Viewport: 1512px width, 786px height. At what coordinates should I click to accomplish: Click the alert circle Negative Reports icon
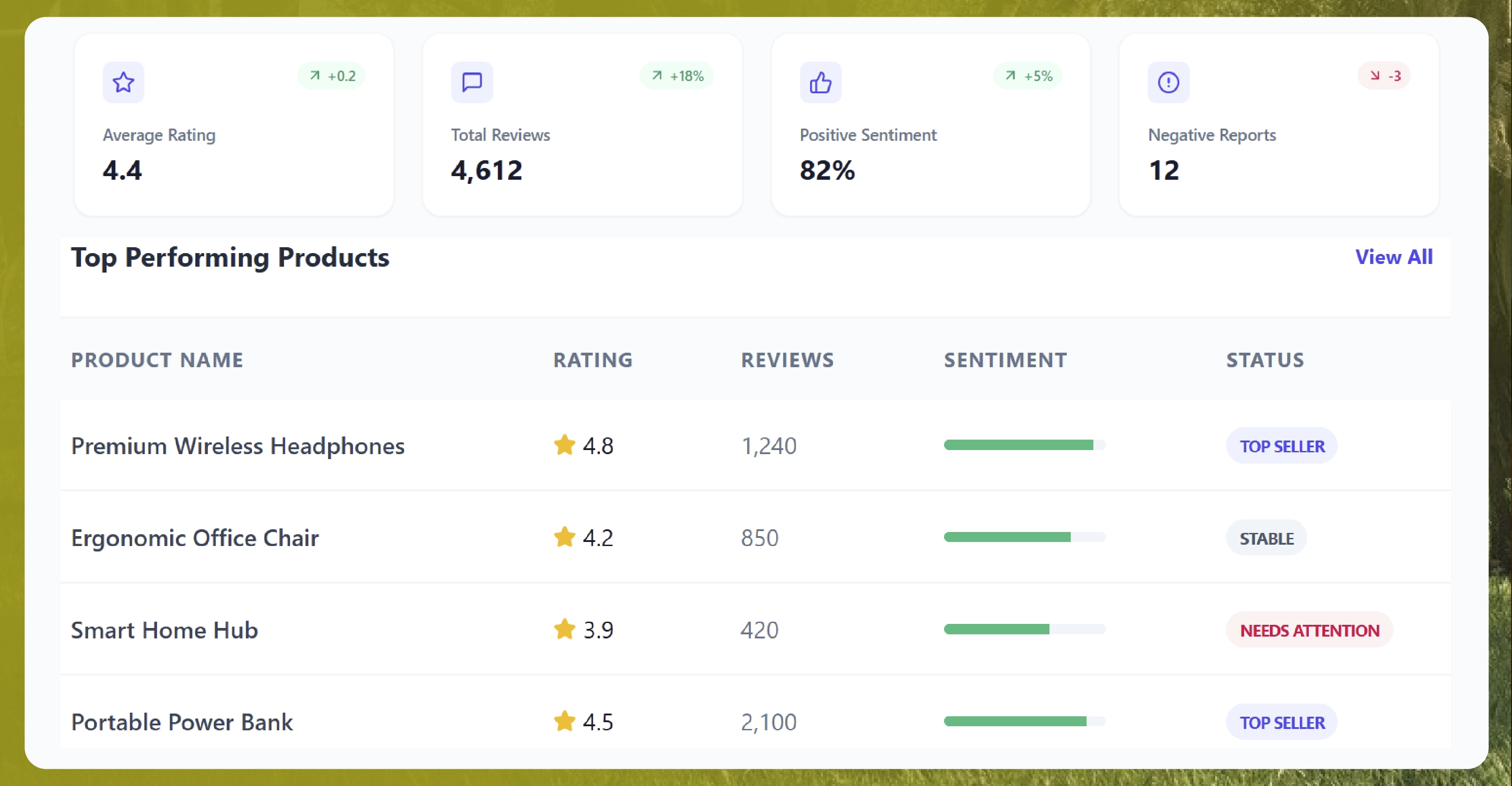(x=1168, y=82)
